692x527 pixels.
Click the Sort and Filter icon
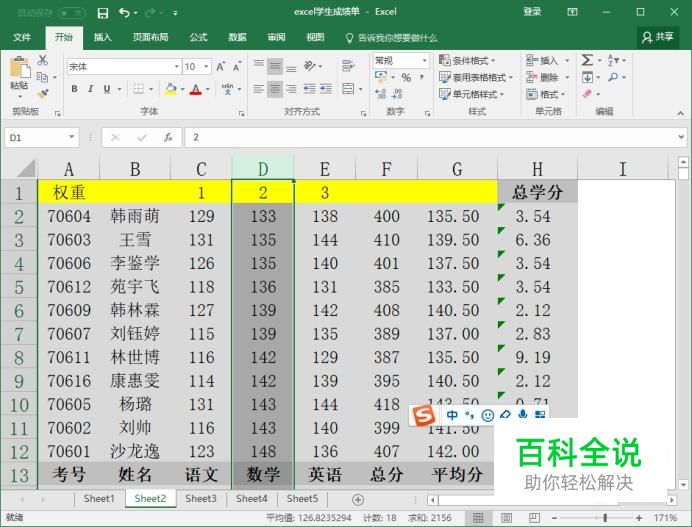pyautogui.click(x=613, y=60)
